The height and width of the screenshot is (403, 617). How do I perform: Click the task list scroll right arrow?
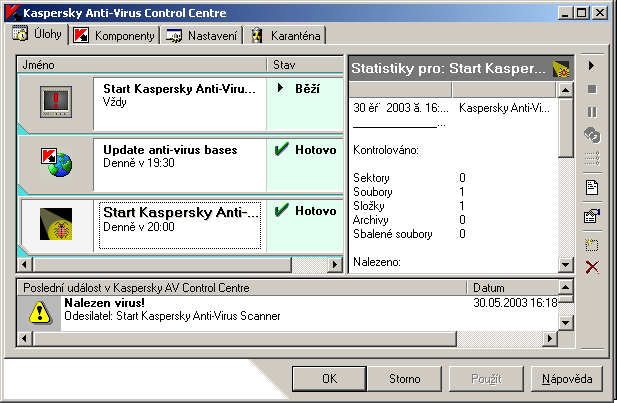point(335,264)
